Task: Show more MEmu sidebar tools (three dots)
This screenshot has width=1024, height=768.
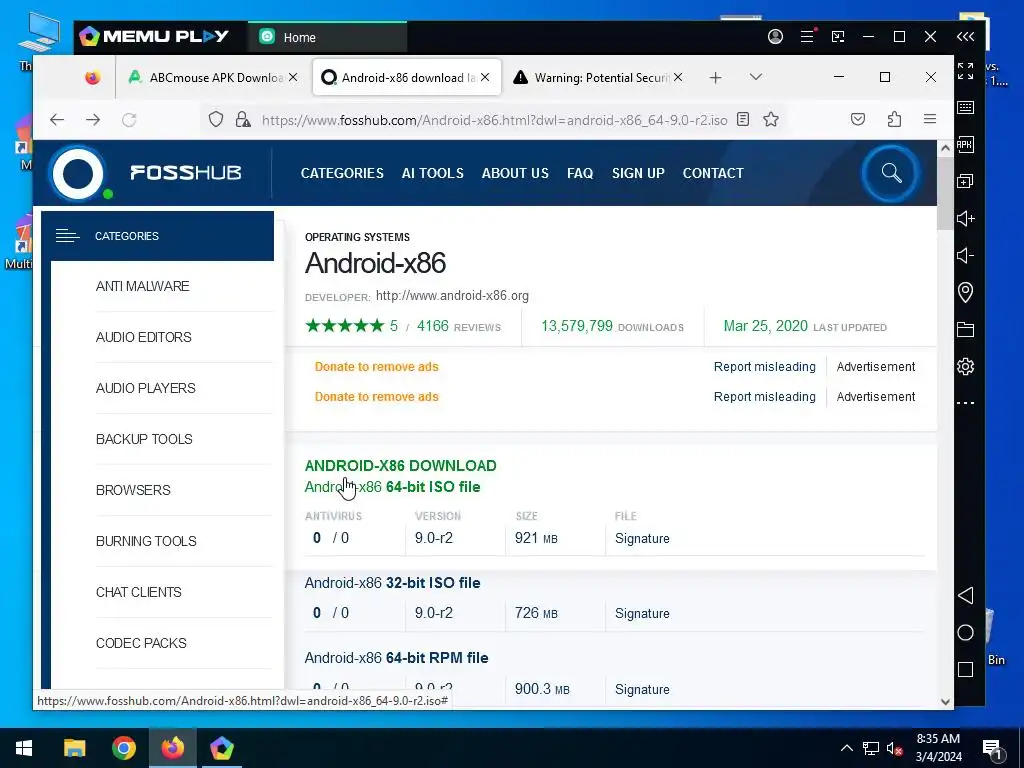Action: (965, 403)
